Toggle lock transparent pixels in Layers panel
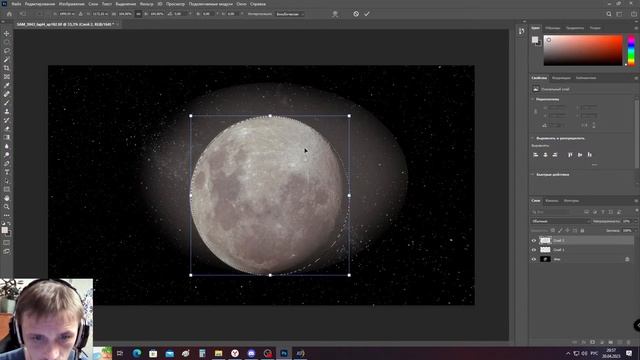The image size is (640, 360). click(x=553, y=231)
